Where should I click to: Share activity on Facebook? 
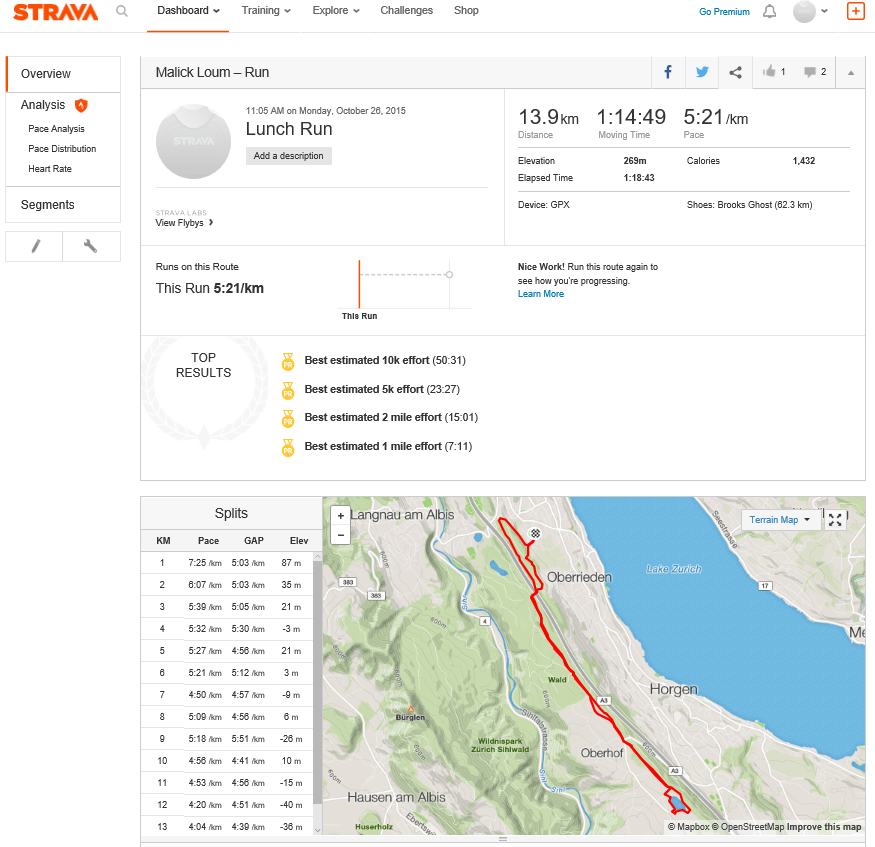click(668, 72)
